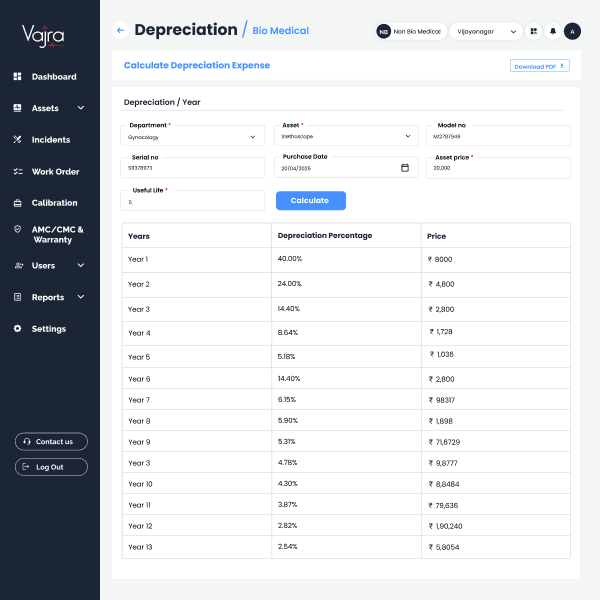Open the grid apps icon in header
Screen dimensions: 600x600
[x=533, y=31]
